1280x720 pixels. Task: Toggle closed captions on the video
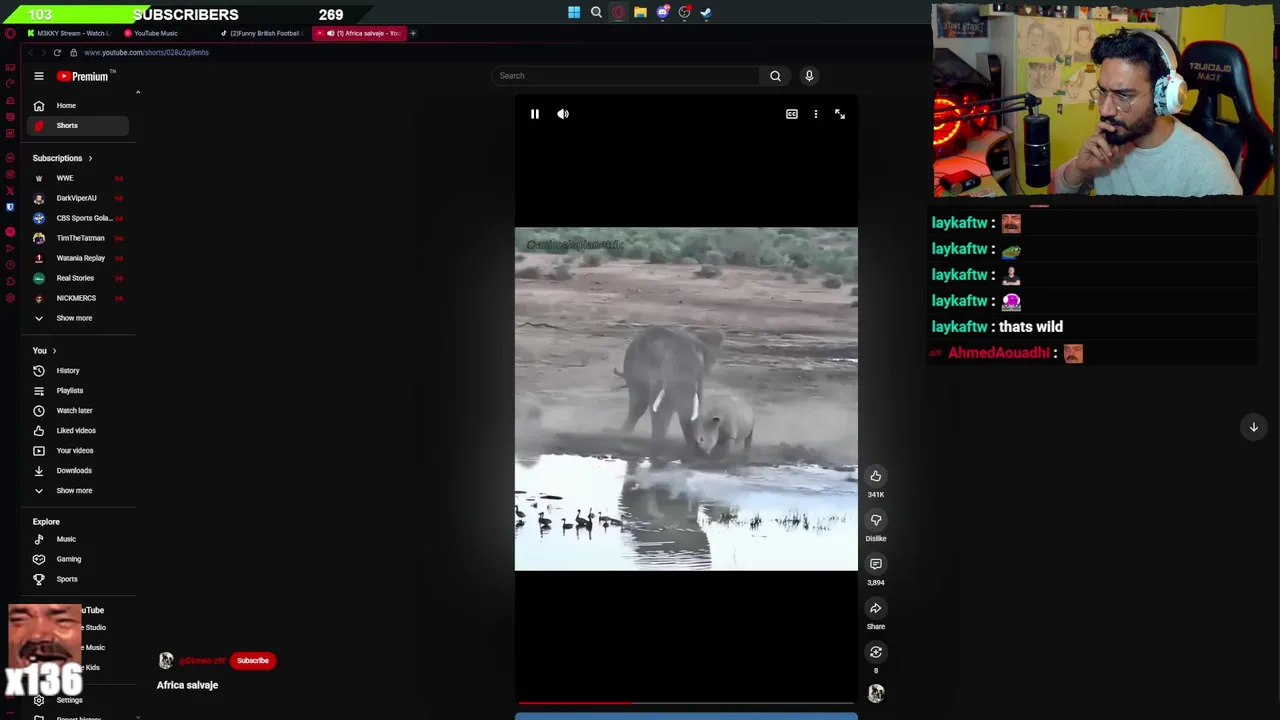click(x=792, y=114)
